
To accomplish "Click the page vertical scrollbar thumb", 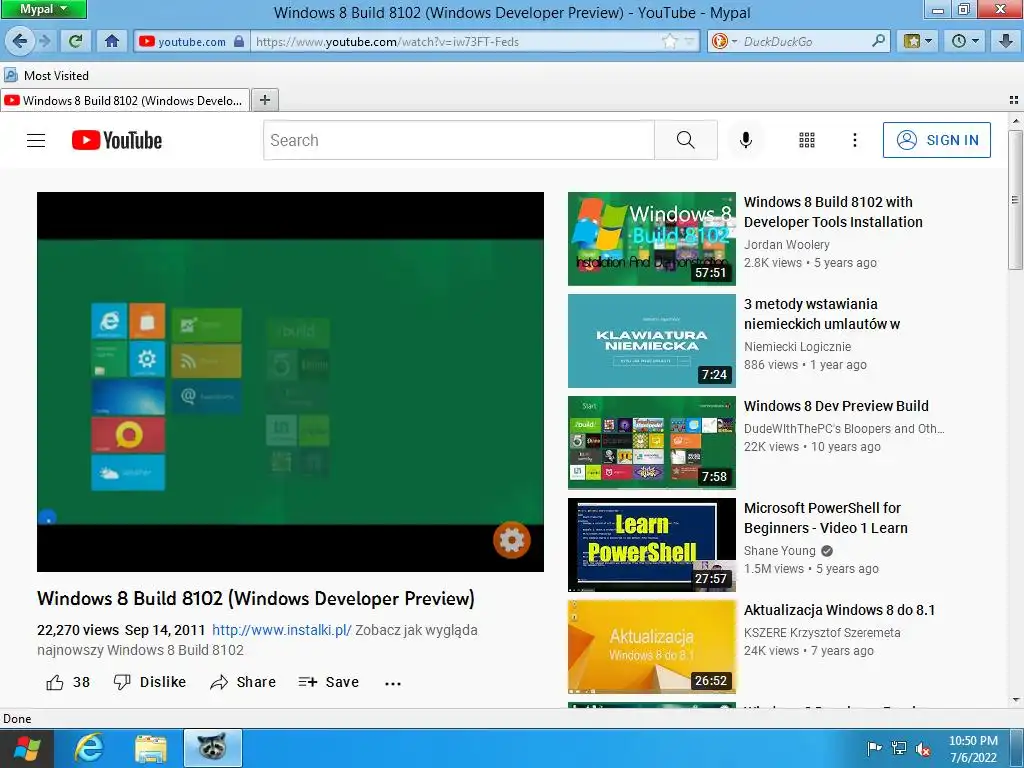I will point(1015,200).
